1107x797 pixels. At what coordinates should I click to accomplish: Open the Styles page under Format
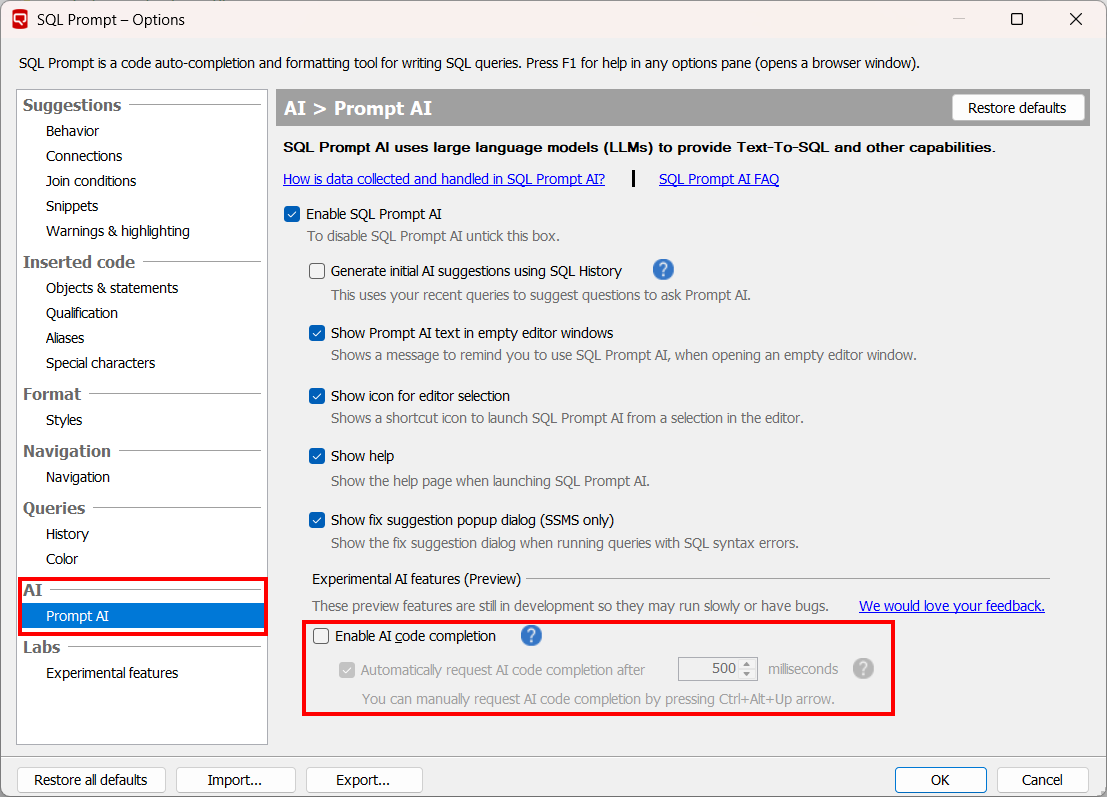[x=64, y=420]
